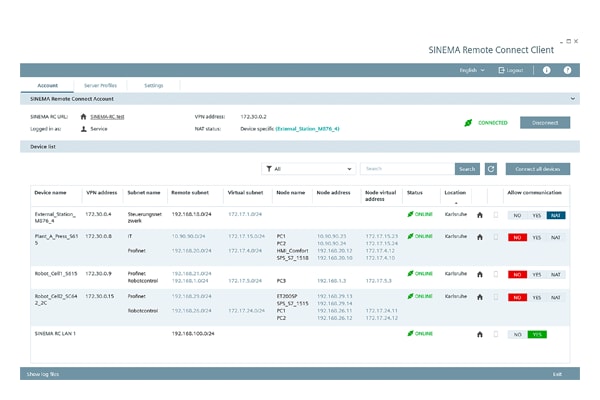
Task: Enable NAT for Plant_A_Press_S615
Action: click(x=556, y=237)
